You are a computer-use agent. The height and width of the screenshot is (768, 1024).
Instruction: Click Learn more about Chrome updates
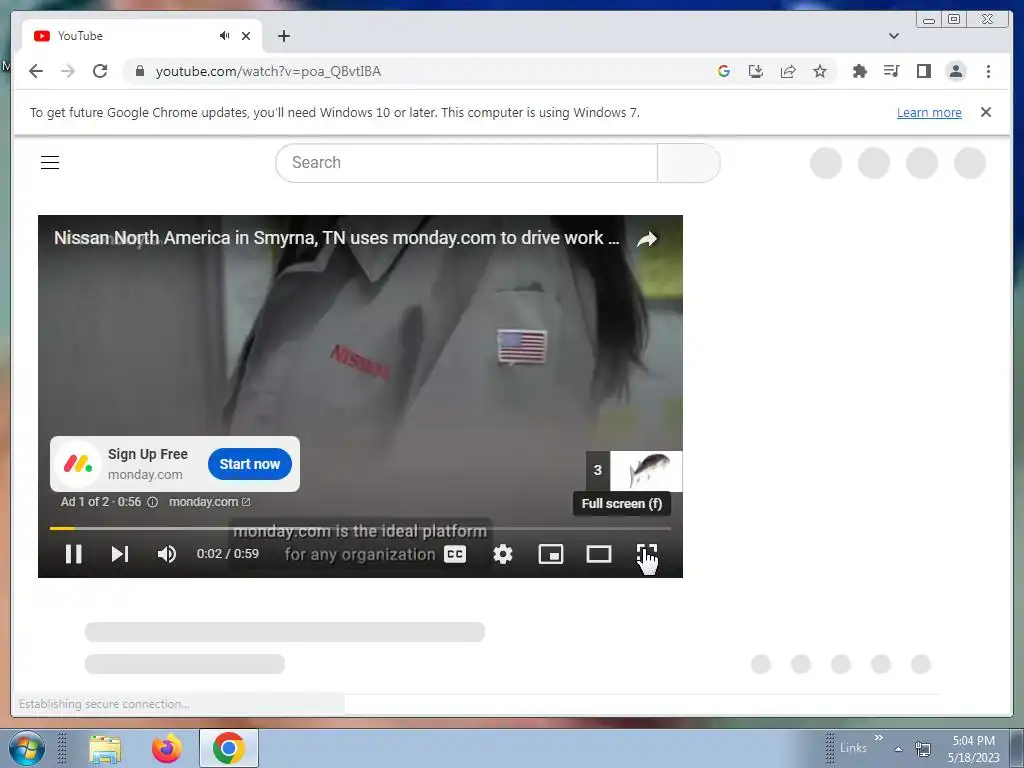pyautogui.click(x=929, y=112)
